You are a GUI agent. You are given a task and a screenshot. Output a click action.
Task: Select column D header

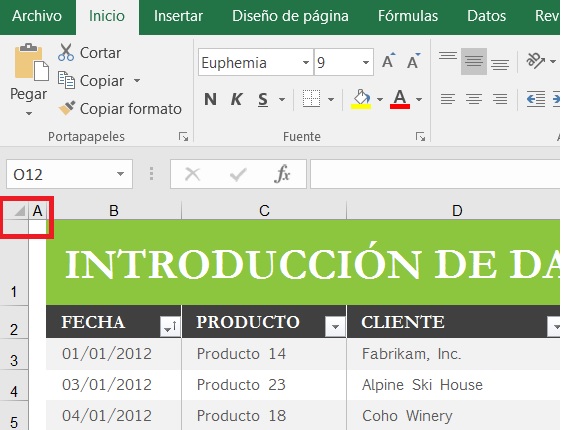(x=454, y=211)
